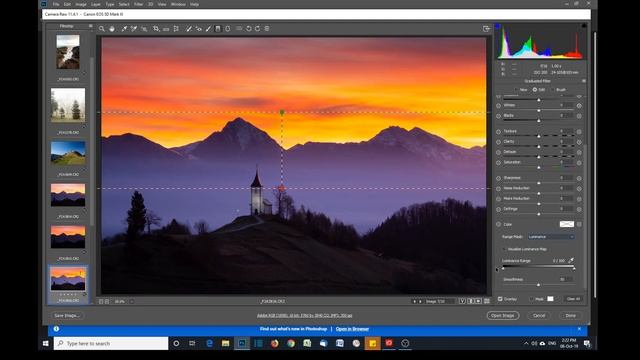Image resolution: width=640 pixels, height=360 pixels.
Task: Select the Edit radio button
Action: coord(535,89)
